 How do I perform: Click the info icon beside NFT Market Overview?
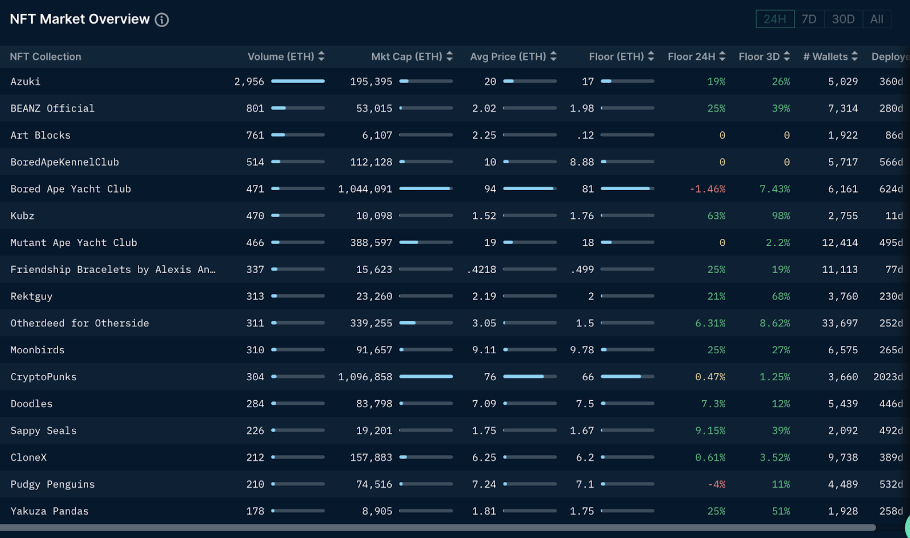(162, 20)
